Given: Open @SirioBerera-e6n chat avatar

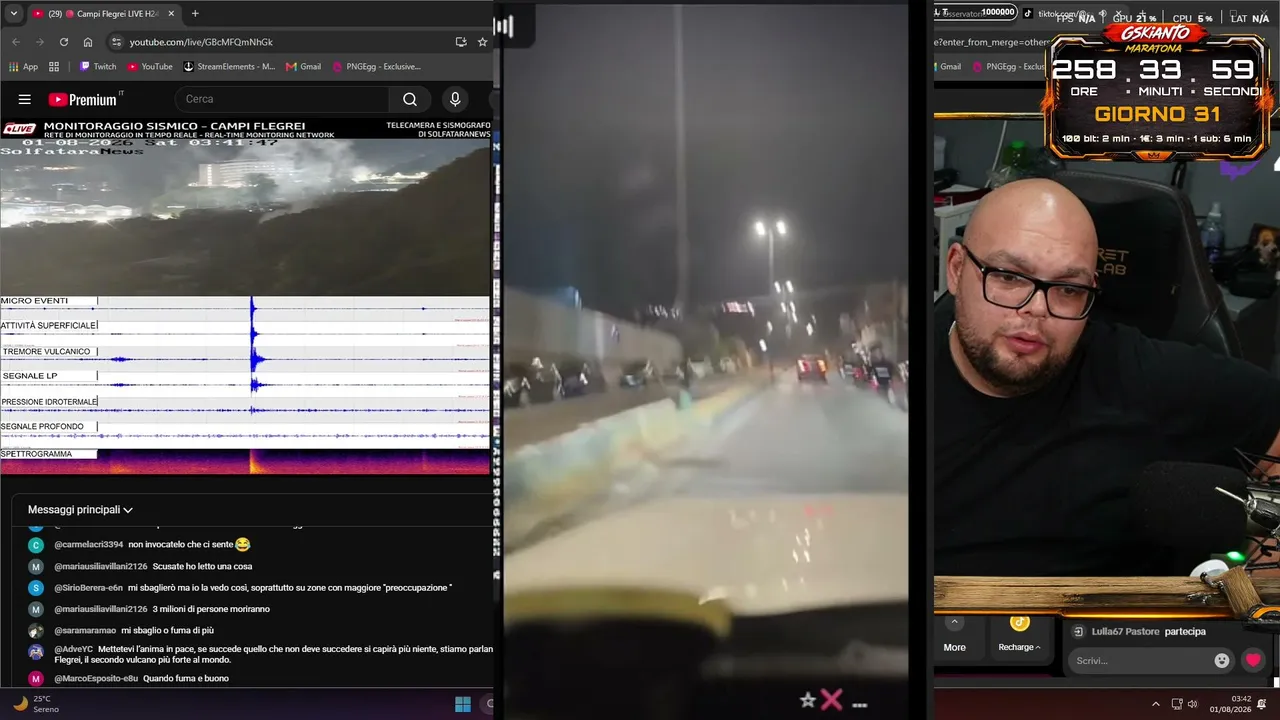Looking at the screenshot, I should point(36,588).
